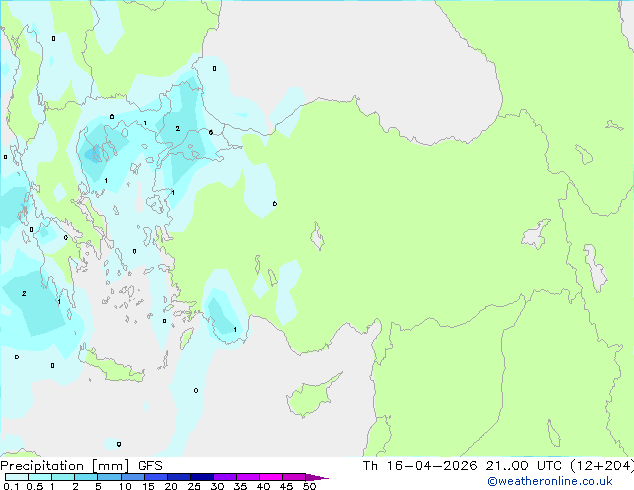634x490 pixels.
Task: Click the "10" legend scale label
Action: coord(125,486)
